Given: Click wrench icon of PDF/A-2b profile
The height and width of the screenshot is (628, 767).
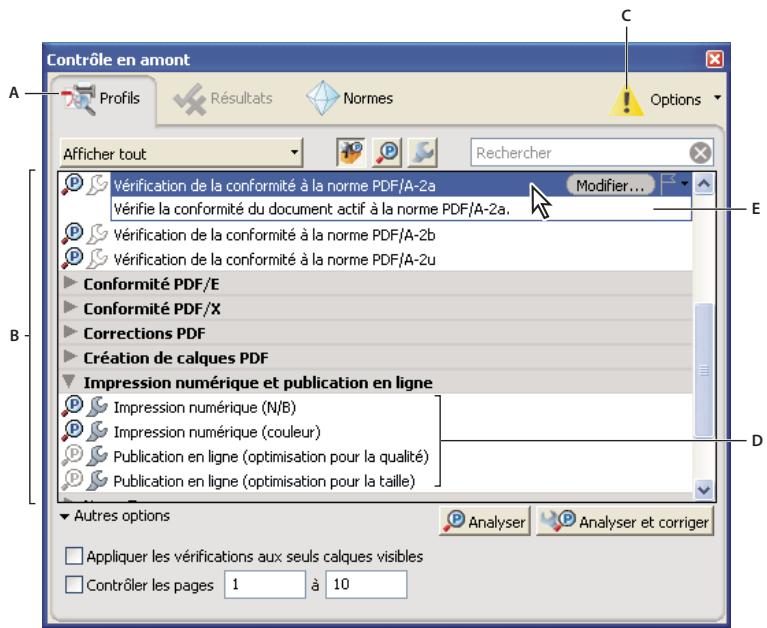Looking at the screenshot, I should pos(97,234).
